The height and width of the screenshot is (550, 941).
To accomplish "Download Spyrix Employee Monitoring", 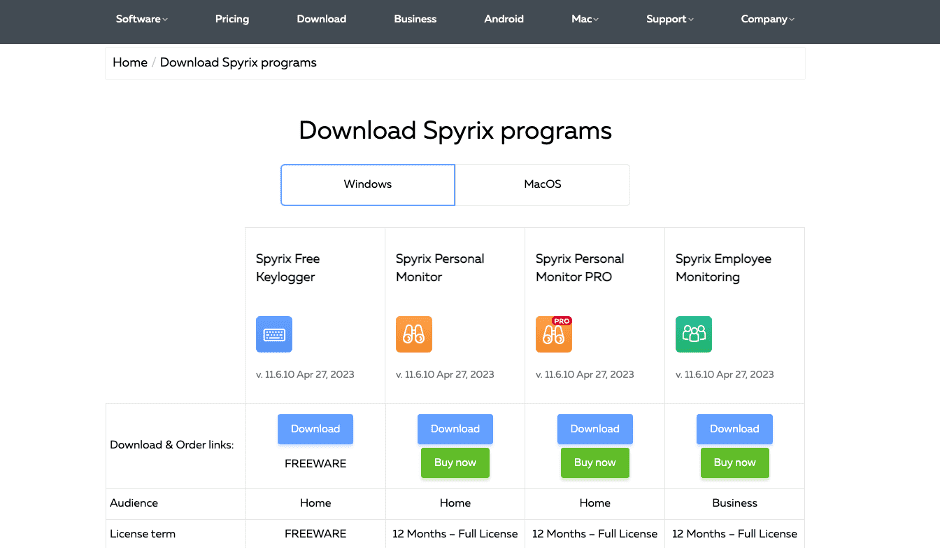I will pyautogui.click(x=735, y=429).
